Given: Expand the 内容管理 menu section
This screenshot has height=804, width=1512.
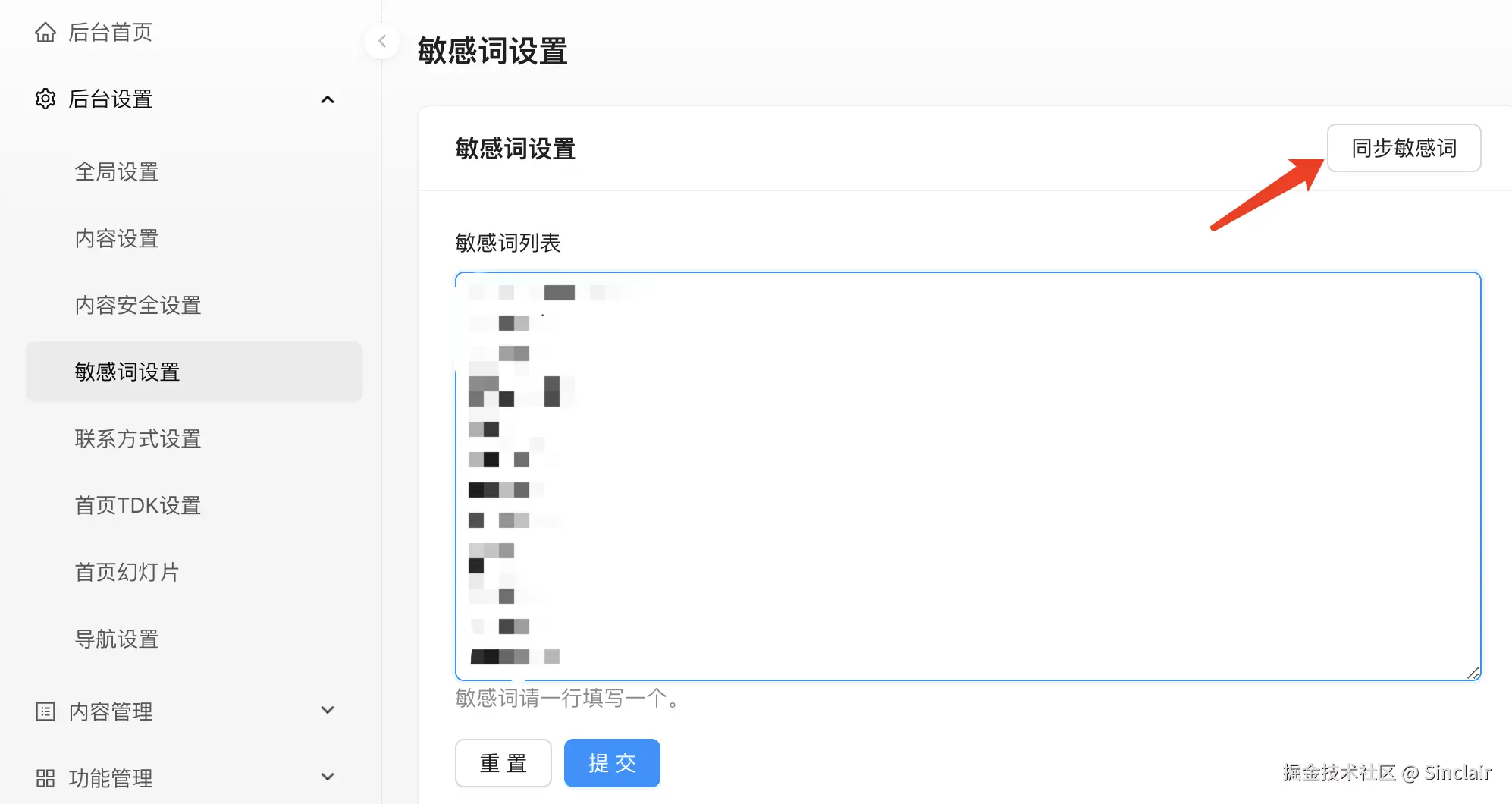Looking at the screenshot, I should click(328, 710).
